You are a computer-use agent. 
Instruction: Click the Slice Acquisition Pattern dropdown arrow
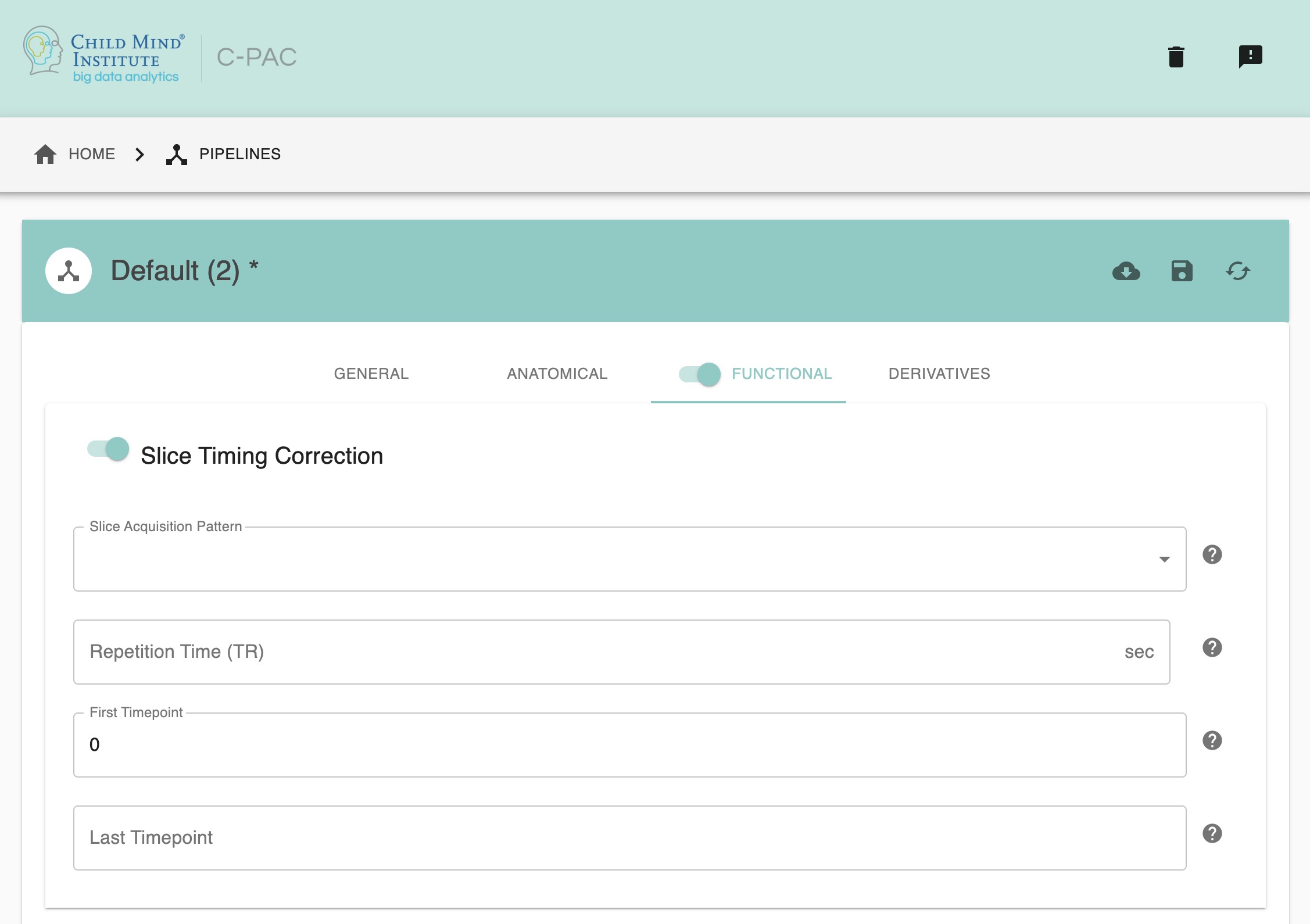(1164, 559)
